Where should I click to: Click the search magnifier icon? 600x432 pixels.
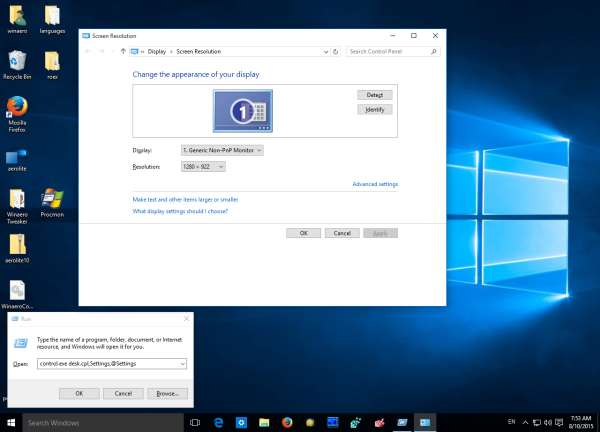(434, 52)
